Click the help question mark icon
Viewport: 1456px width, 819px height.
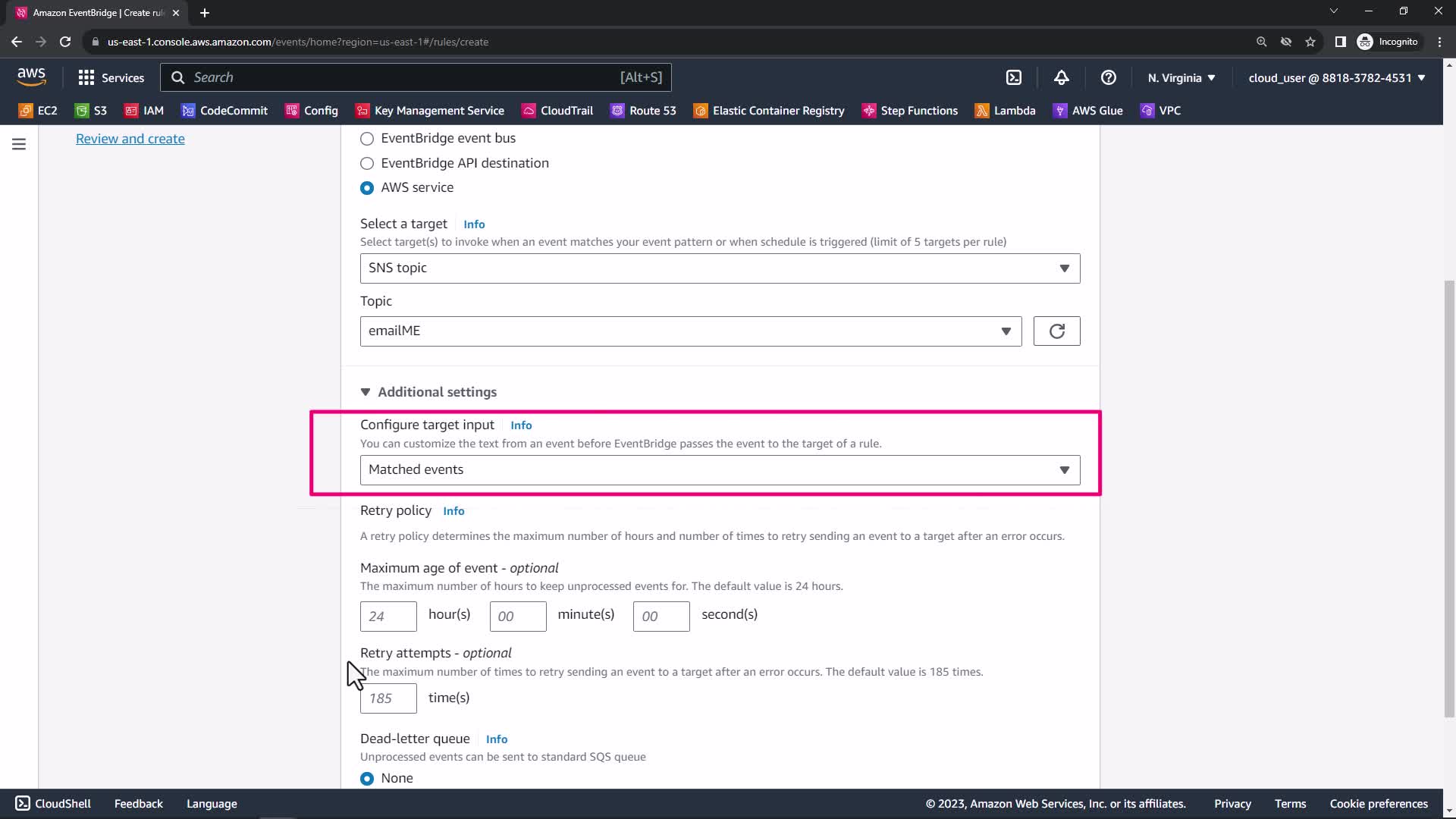pos(1108,77)
